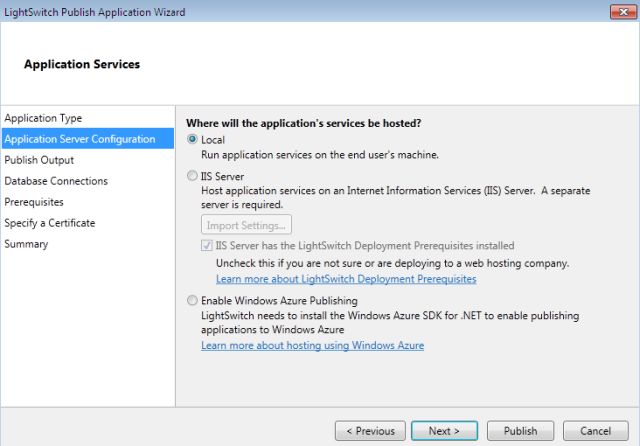Image resolution: width=640 pixels, height=446 pixels.
Task: Choose the IIS Server radio option
Action: coord(192,176)
